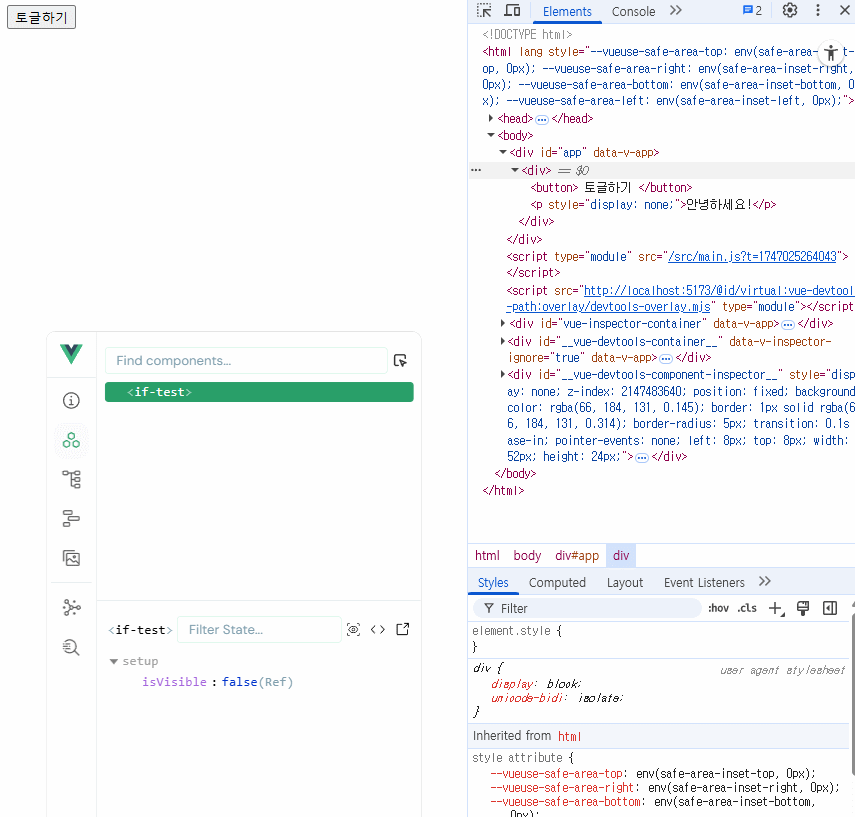Show more DevTools tabs chevron
The width and height of the screenshot is (855, 817).
click(x=676, y=10)
